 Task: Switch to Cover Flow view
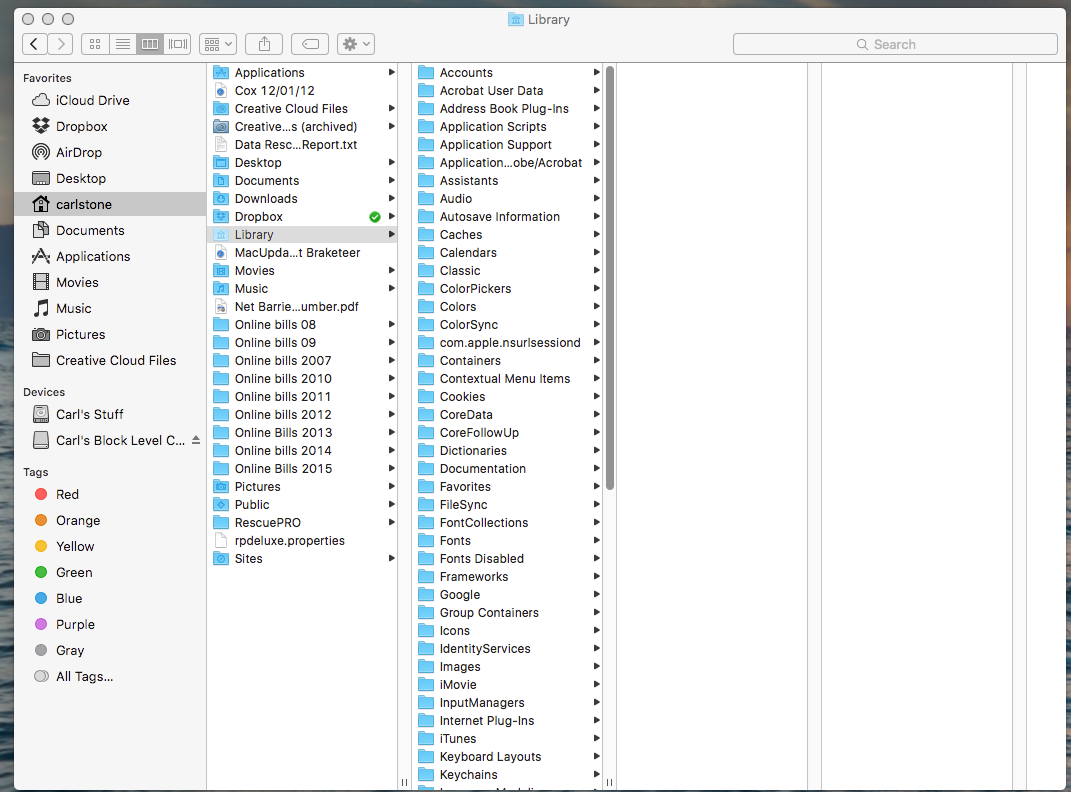[x=178, y=44]
